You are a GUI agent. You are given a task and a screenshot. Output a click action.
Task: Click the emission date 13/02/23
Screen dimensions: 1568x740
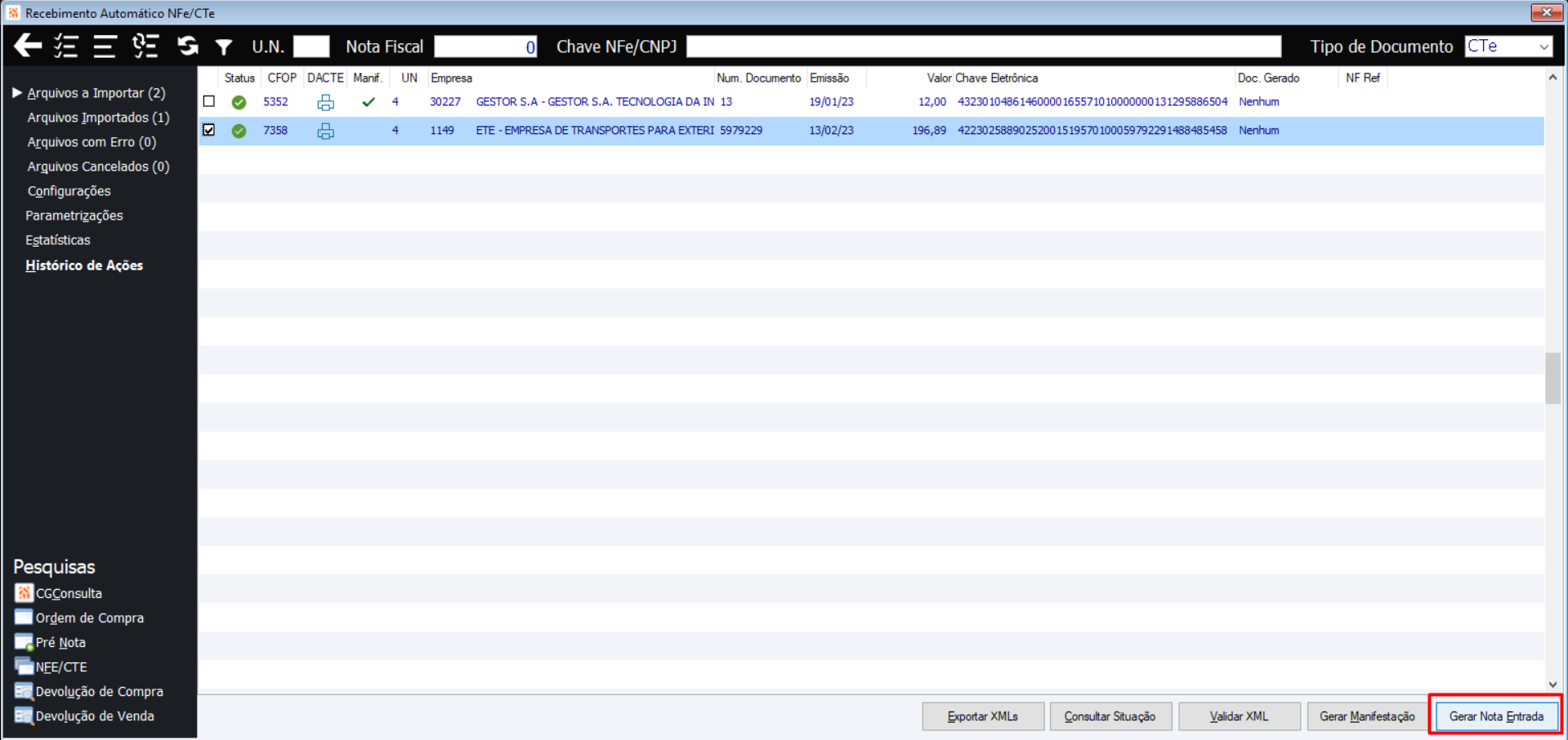click(831, 131)
